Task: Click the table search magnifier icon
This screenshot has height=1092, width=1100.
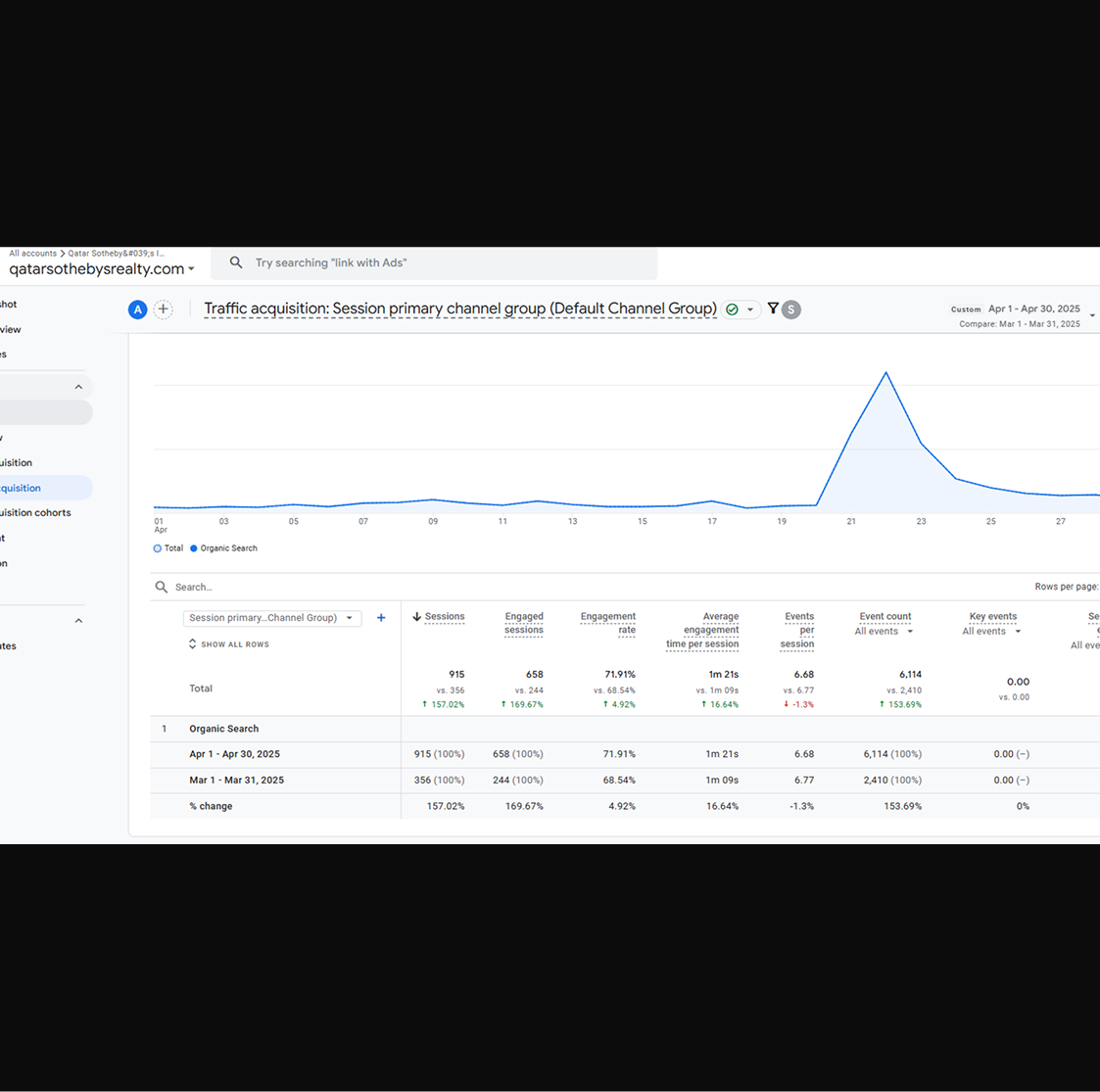Action: [162, 587]
